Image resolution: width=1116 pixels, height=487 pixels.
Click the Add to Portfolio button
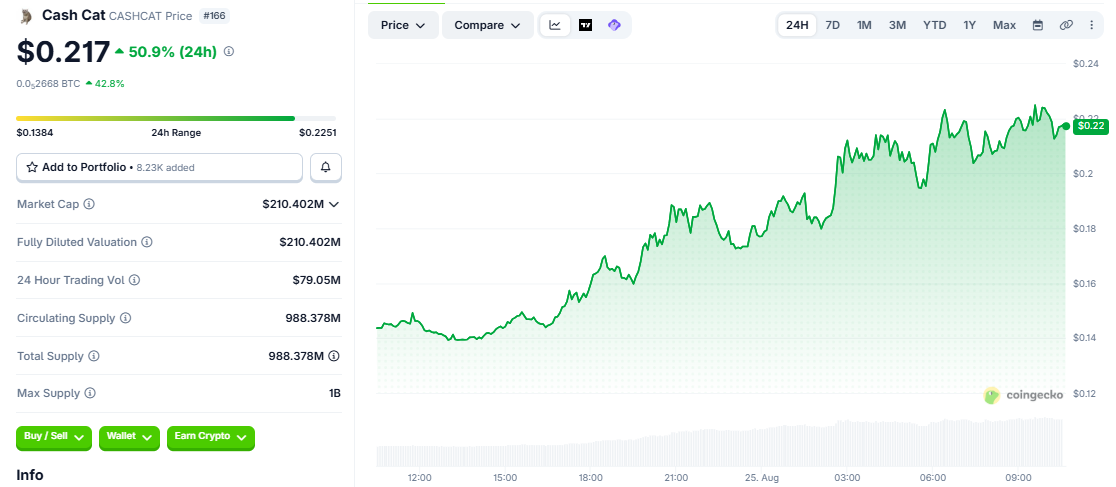(x=159, y=167)
